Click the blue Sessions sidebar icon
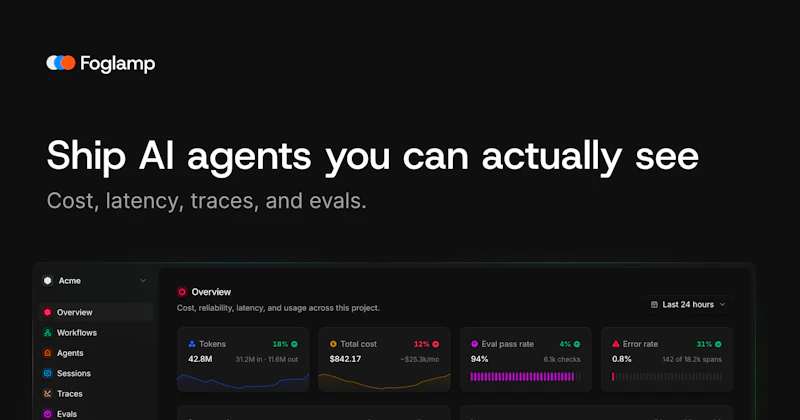 pos(47,374)
